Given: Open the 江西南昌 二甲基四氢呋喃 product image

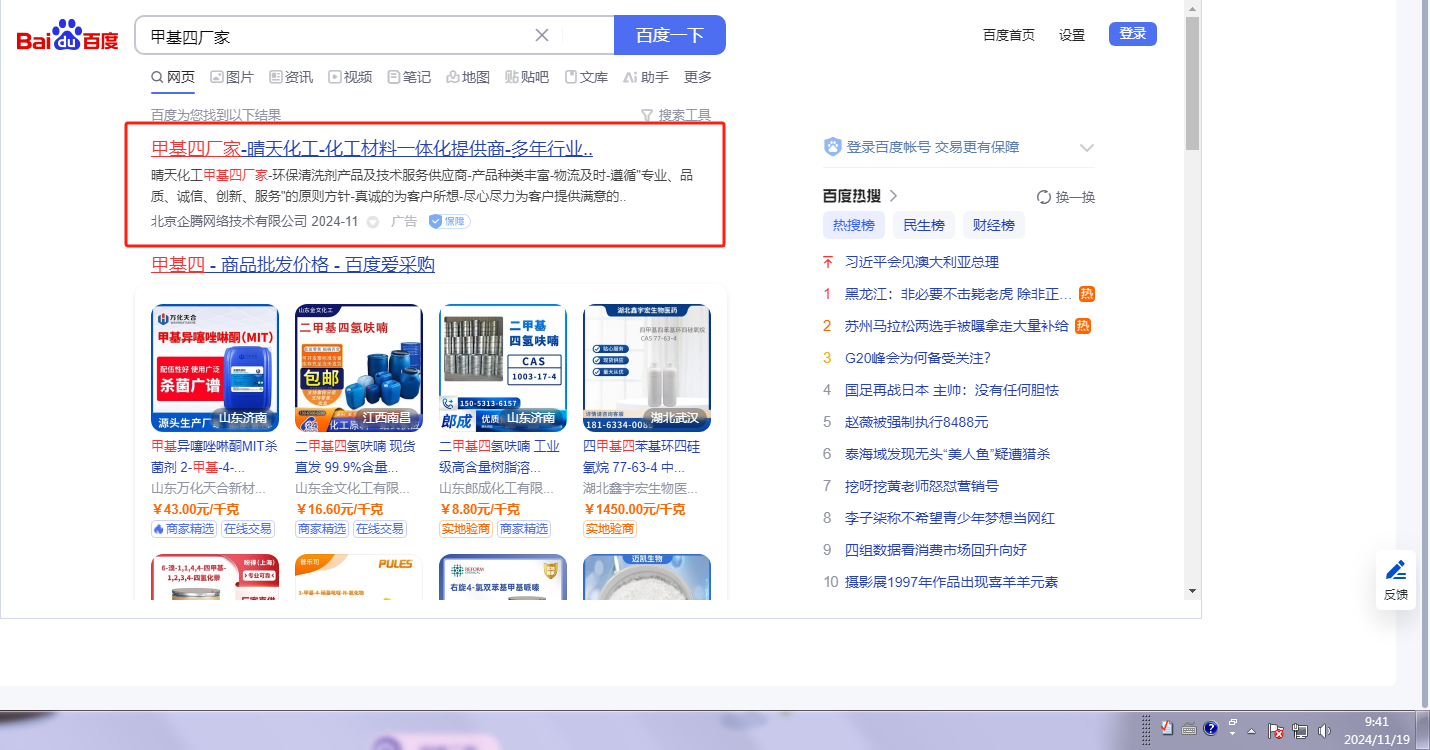Looking at the screenshot, I should pyautogui.click(x=359, y=368).
